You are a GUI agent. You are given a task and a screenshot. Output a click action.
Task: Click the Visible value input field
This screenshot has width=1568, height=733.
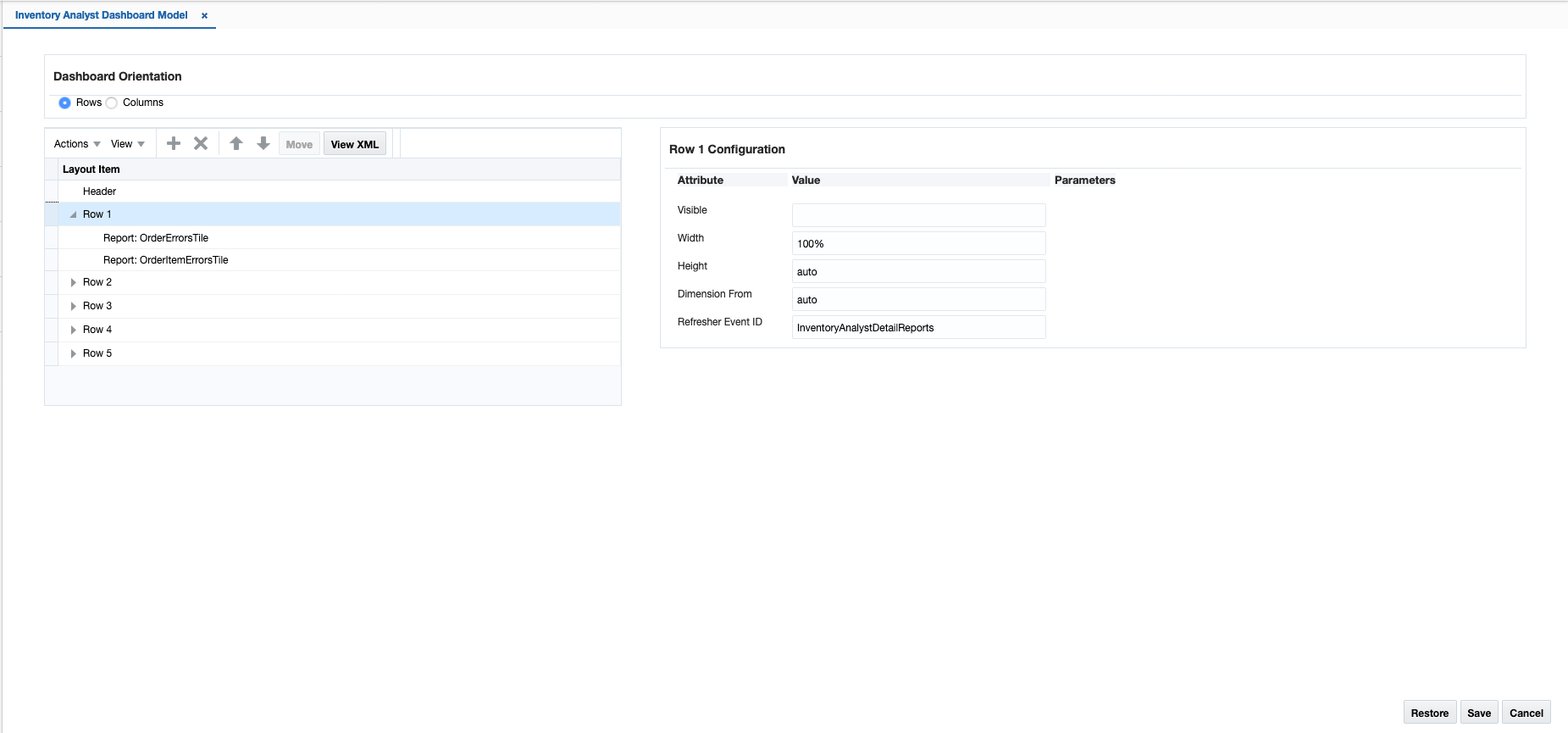point(918,215)
